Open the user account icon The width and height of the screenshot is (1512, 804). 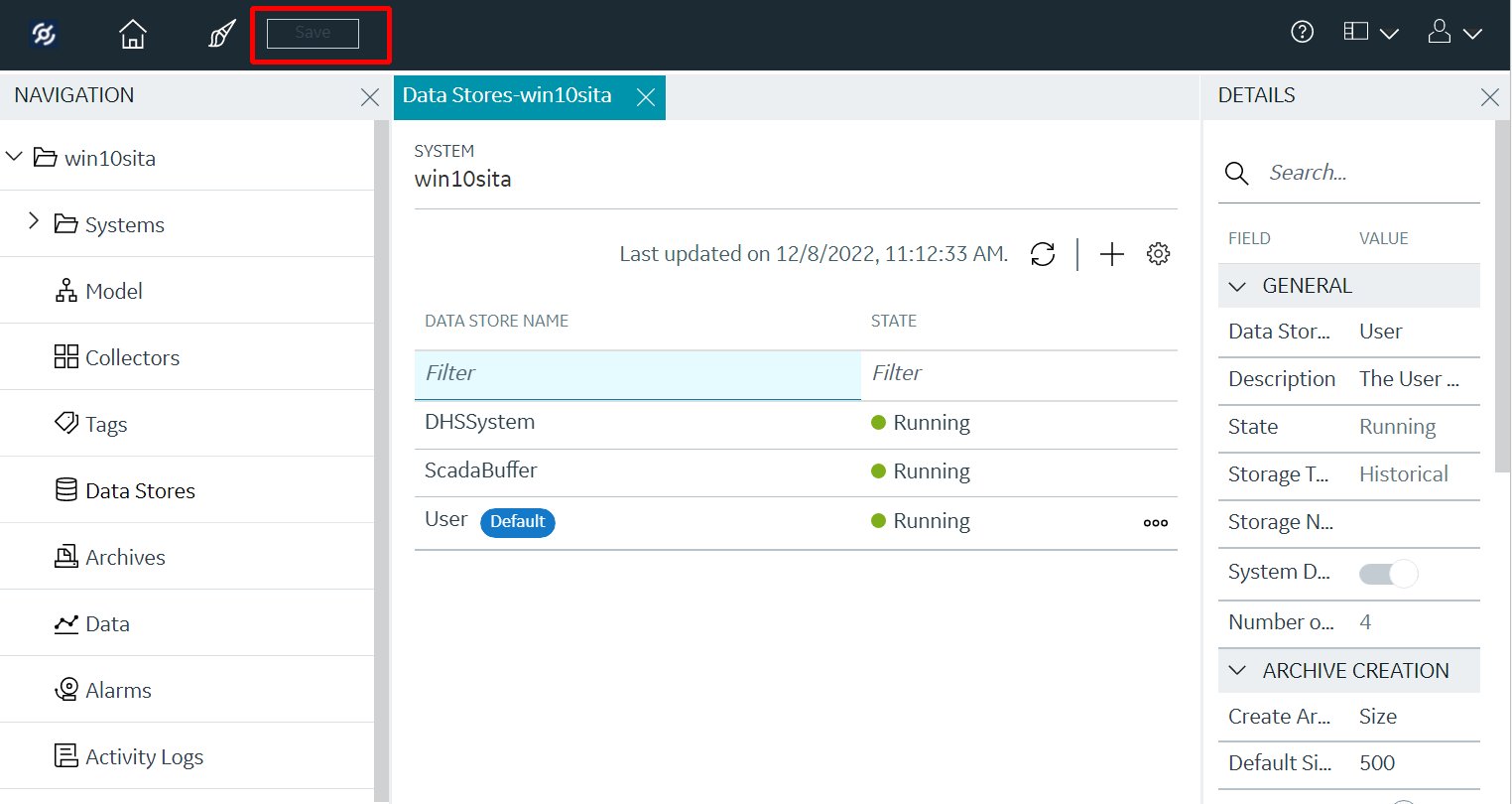(1440, 32)
